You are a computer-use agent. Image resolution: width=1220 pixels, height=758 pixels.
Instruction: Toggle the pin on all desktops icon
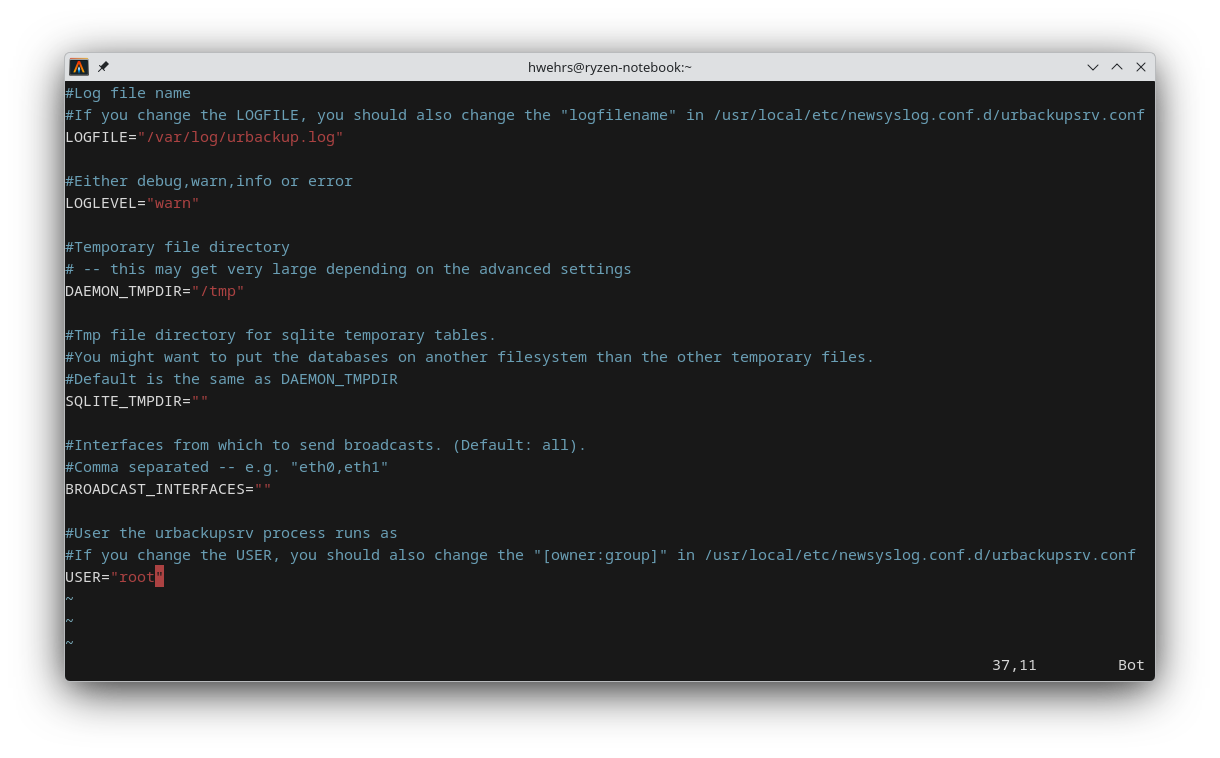click(103, 67)
